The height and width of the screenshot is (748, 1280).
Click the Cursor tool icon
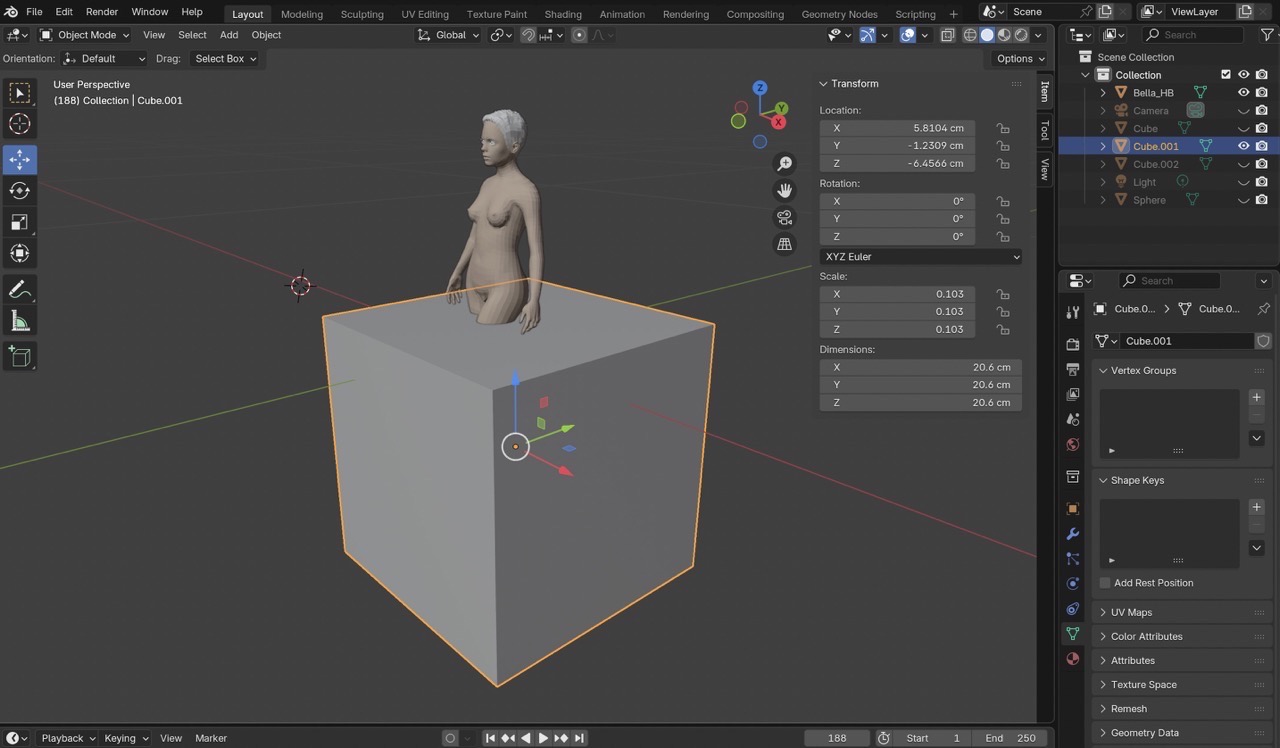[x=20, y=124]
